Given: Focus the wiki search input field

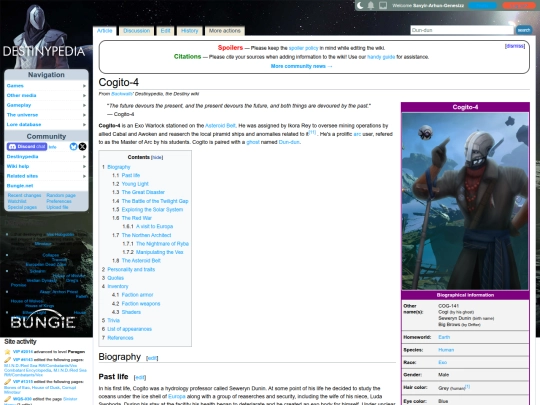Looking at the screenshot, I should 461,30.
